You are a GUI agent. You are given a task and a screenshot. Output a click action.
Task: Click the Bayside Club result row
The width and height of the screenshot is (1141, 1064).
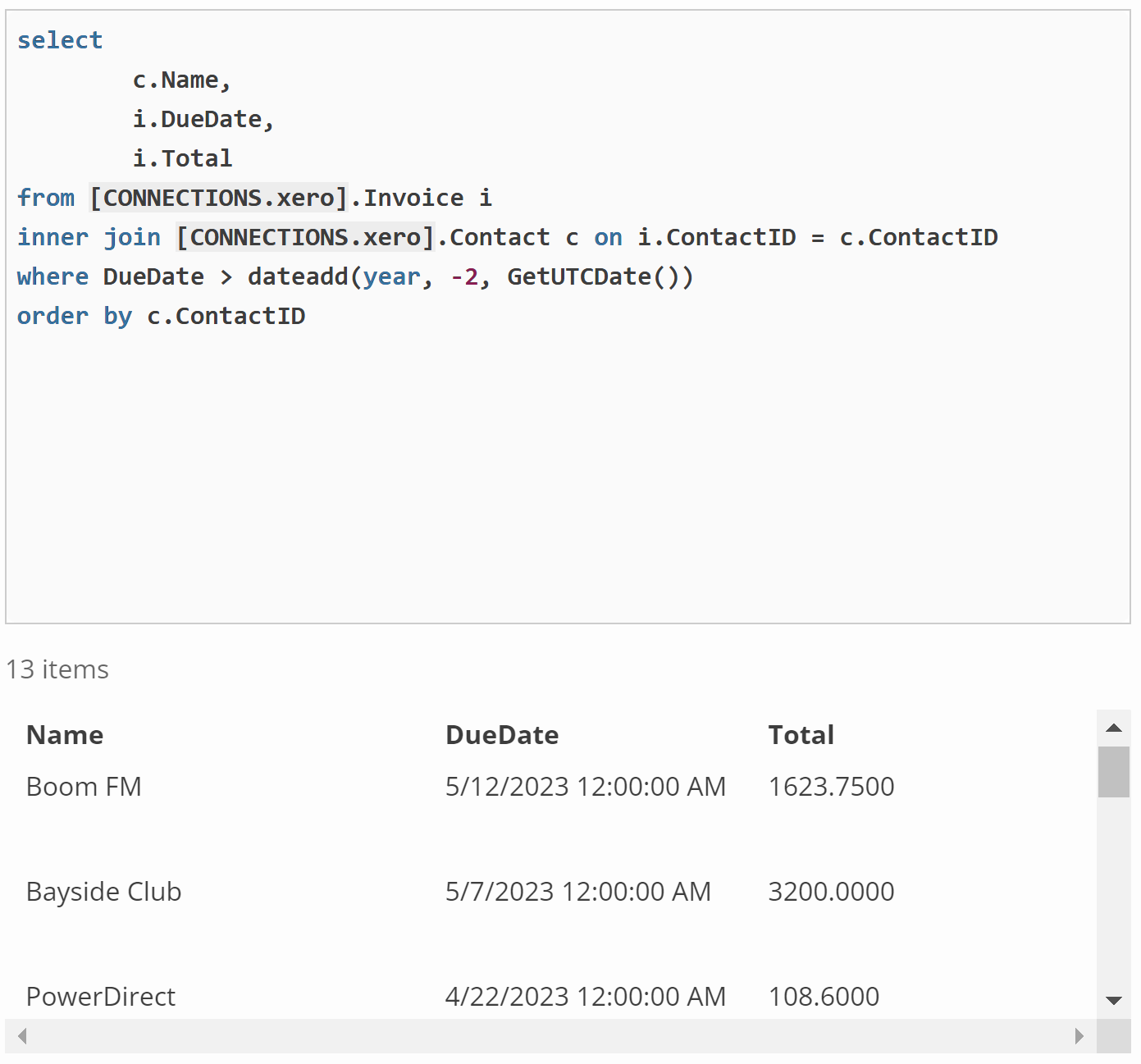pos(103,891)
